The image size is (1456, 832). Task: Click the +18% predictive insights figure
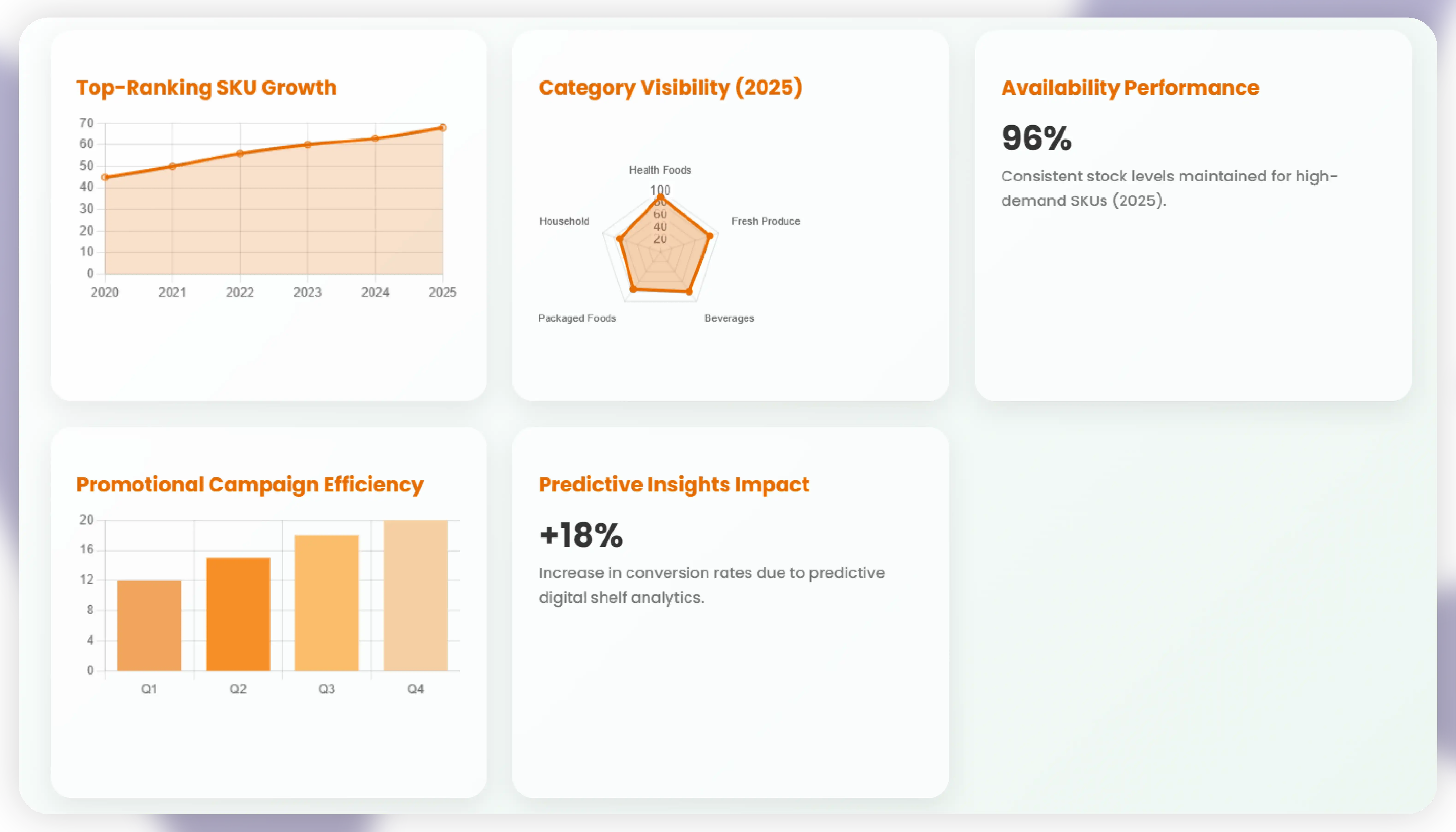(581, 535)
